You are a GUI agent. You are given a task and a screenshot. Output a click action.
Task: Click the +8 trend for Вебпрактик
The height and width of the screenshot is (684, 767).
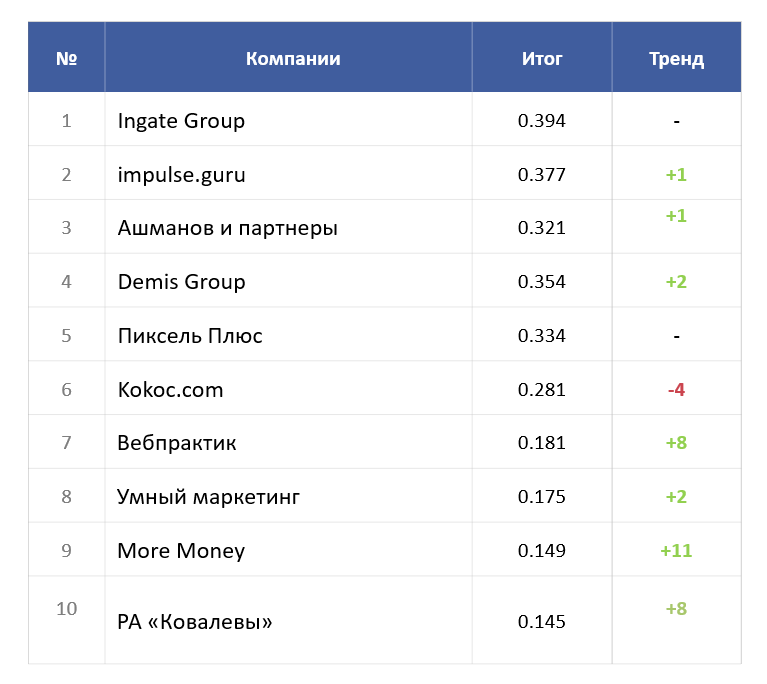676,443
